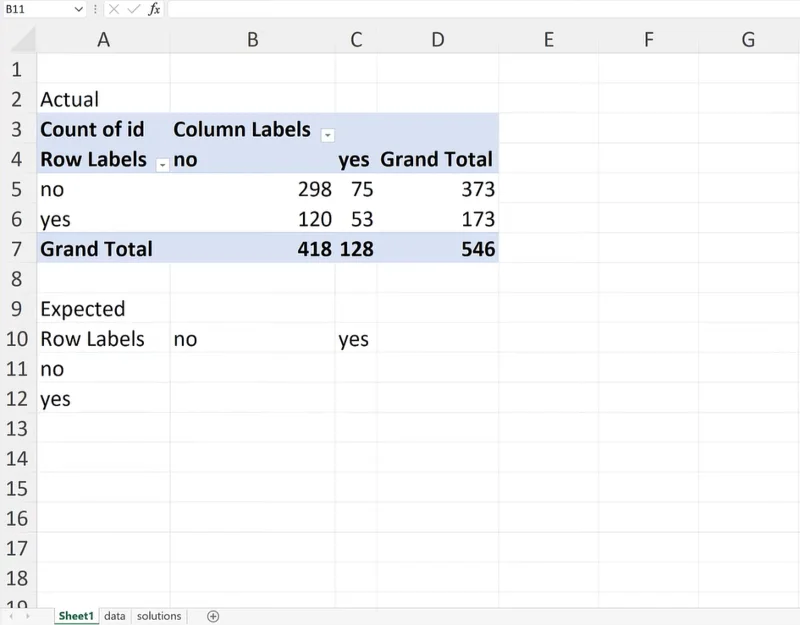
Task: Select column E header
Action: (548, 39)
